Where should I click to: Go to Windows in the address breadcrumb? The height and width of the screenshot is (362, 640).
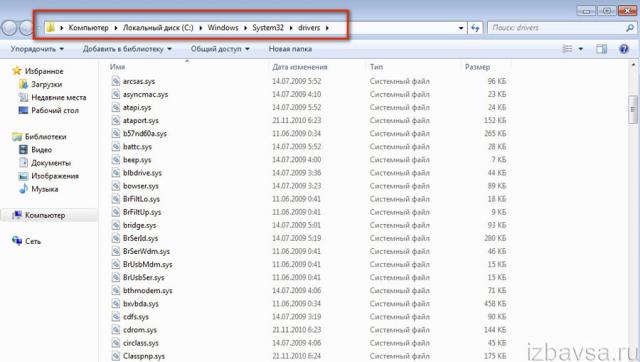pos(223,28)
